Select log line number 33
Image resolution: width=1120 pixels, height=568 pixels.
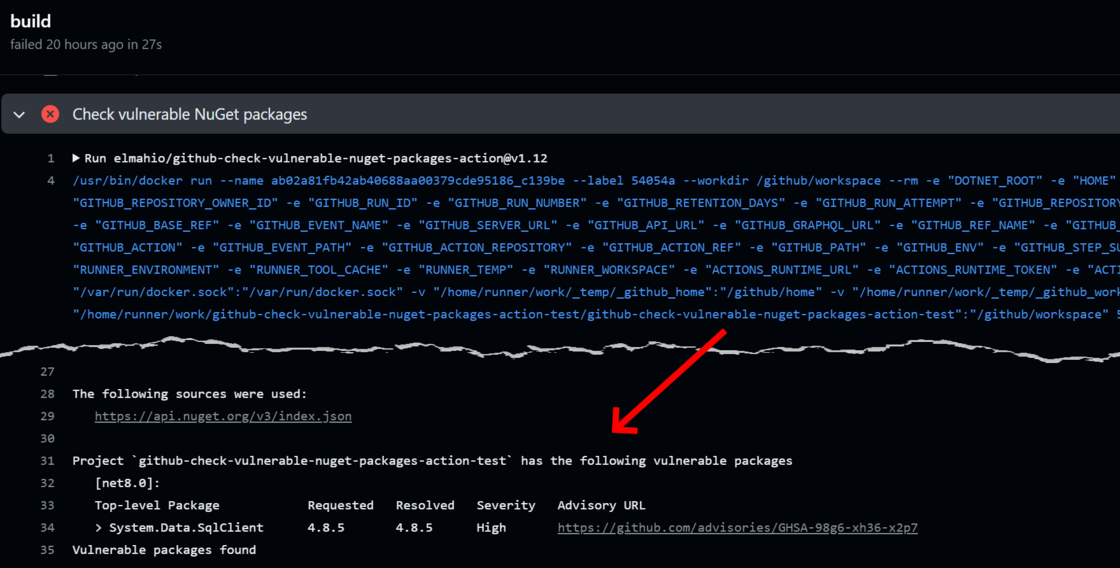point(47,505)
